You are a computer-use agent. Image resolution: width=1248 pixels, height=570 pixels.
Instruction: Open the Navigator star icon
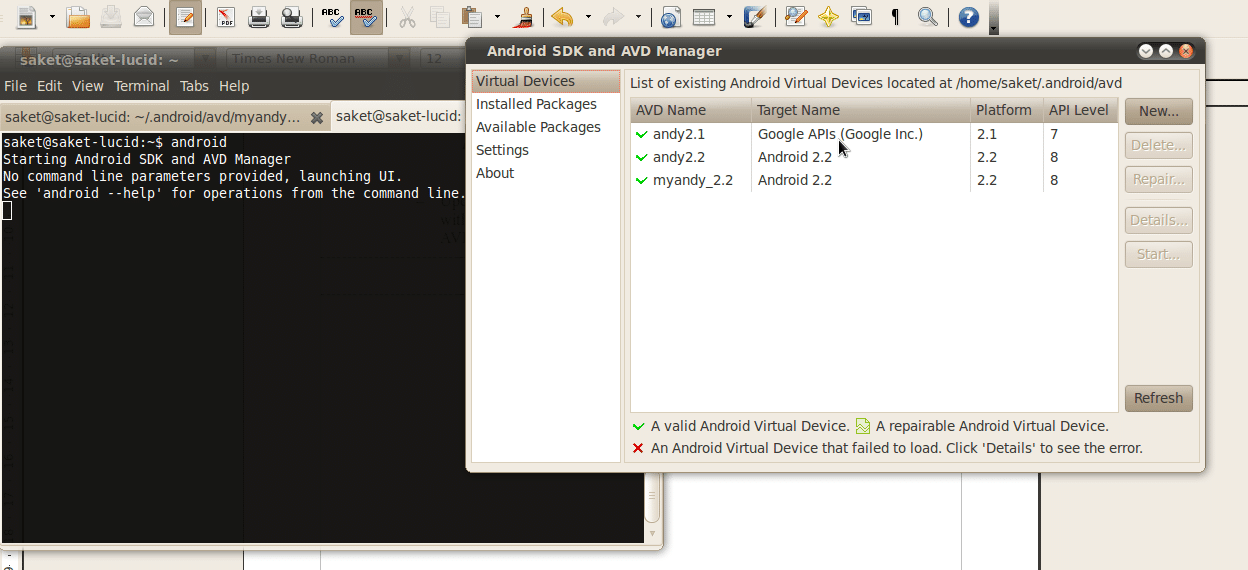pos(828,17)
